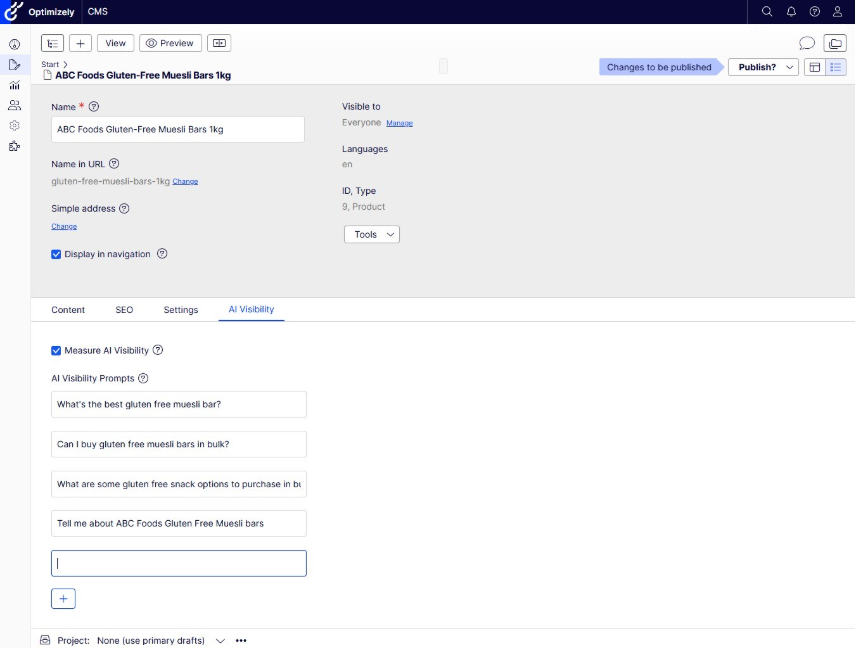Toggle navigation tree pane button

52,43
